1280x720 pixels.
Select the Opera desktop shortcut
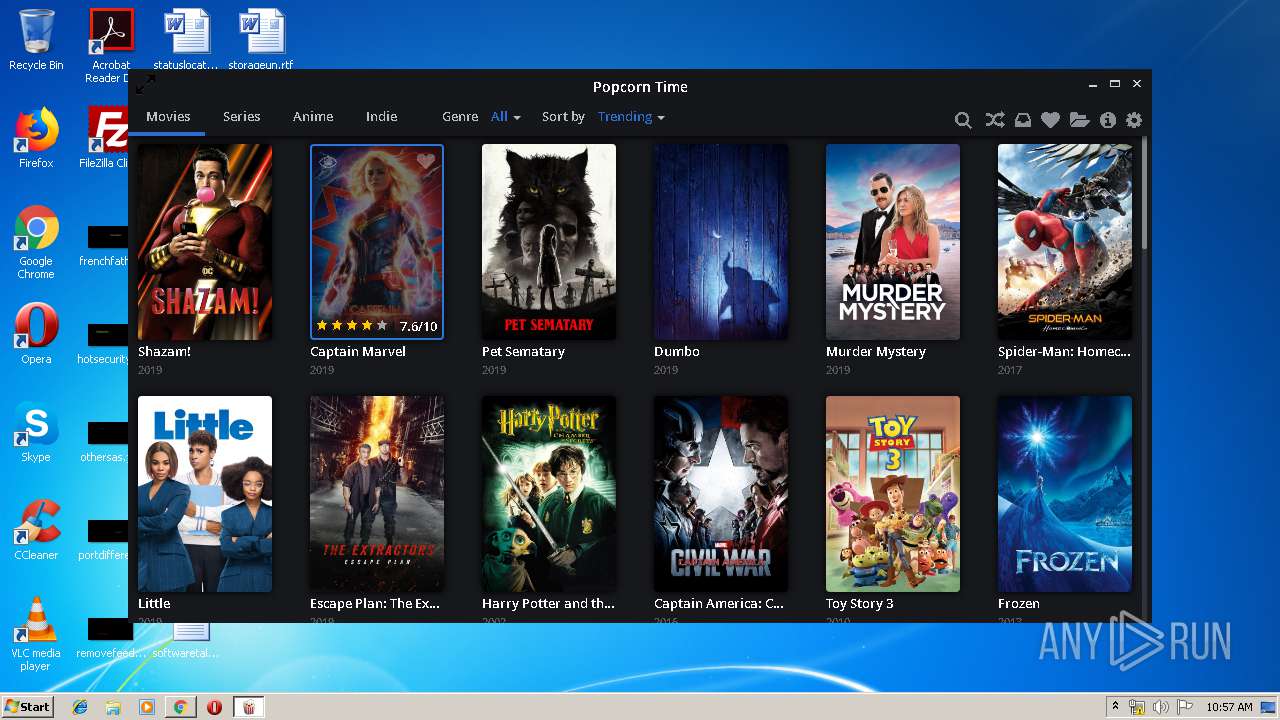(x=36, y=335)
